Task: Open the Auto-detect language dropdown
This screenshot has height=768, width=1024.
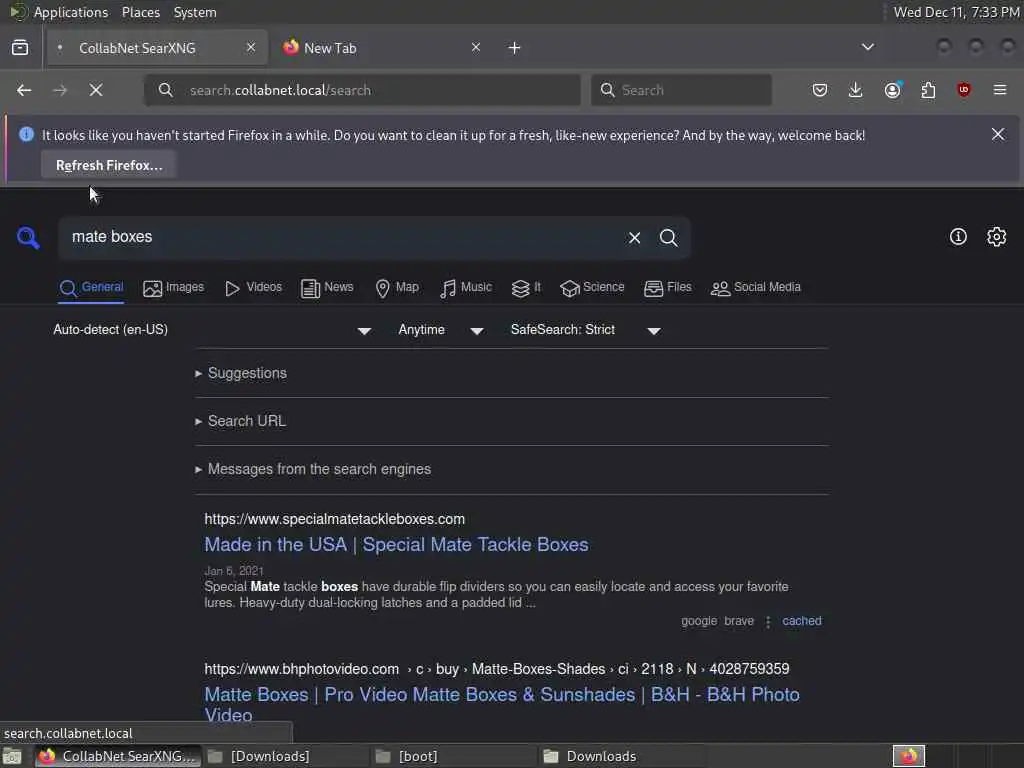Action: tap(212, 330)
